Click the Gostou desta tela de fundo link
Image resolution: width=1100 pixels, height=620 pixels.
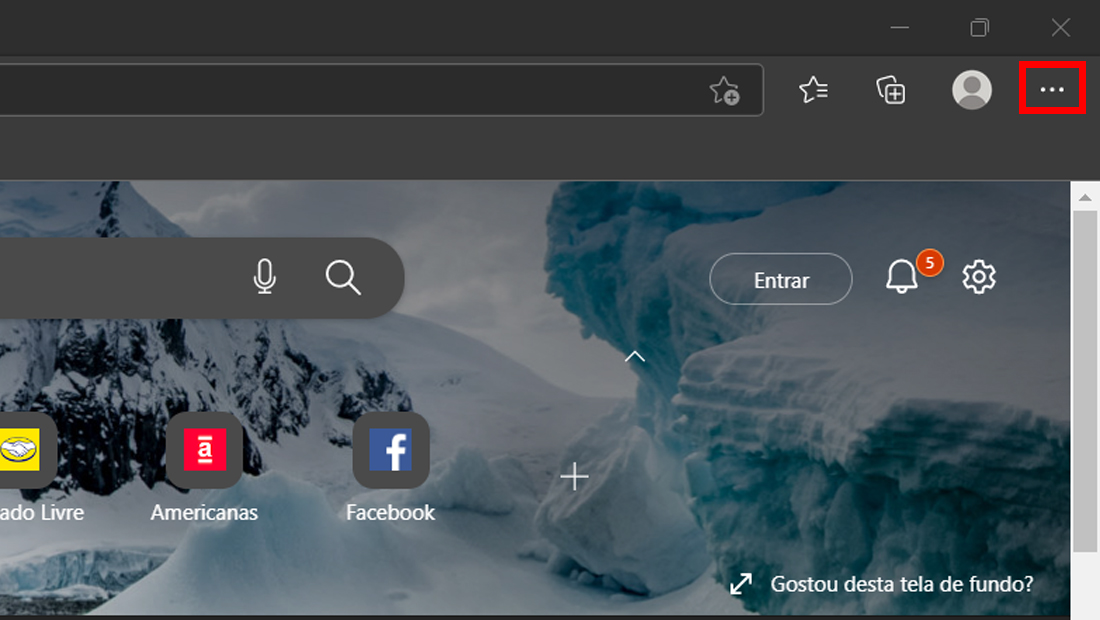pyautogui.click(x=901, y=584)
